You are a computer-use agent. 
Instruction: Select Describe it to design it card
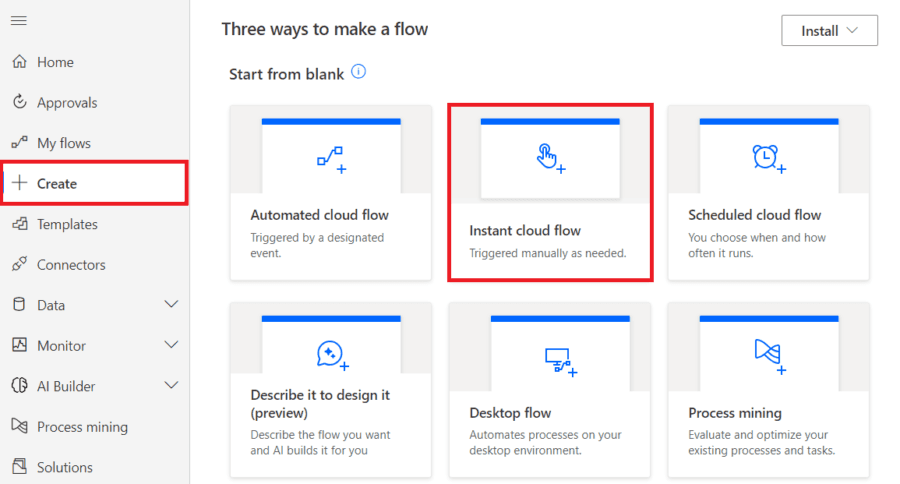[331, 390]
